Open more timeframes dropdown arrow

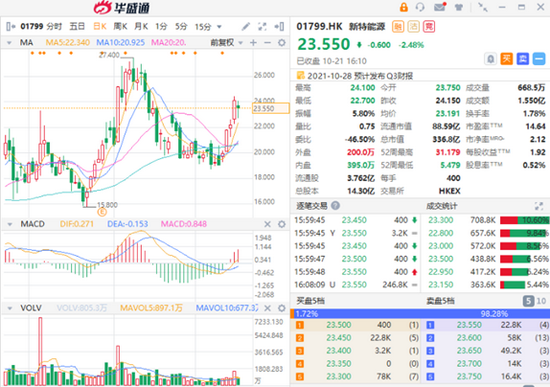point(219,27)
